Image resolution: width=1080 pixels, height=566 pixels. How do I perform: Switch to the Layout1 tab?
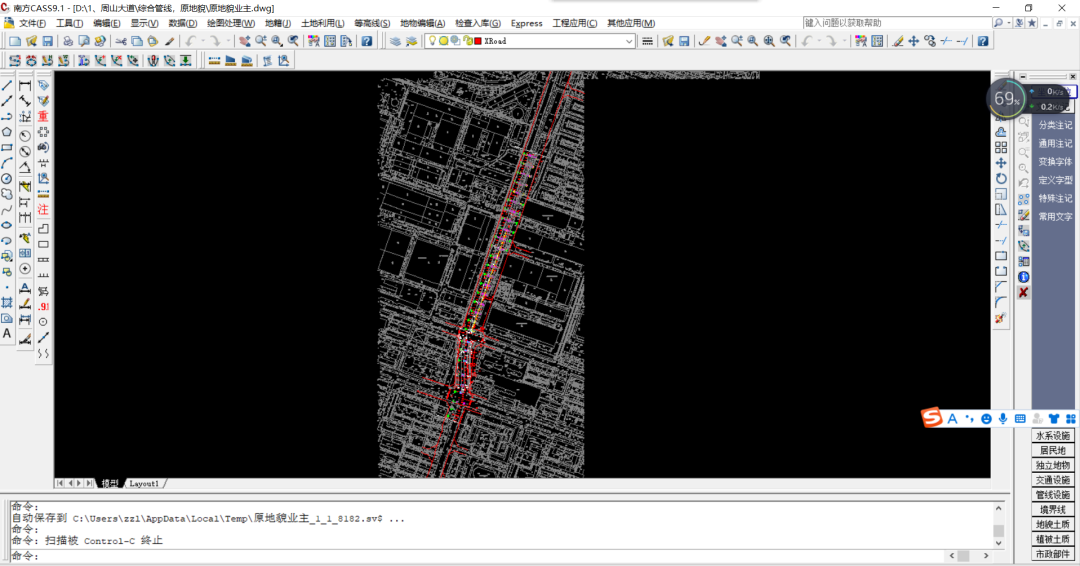144,483
